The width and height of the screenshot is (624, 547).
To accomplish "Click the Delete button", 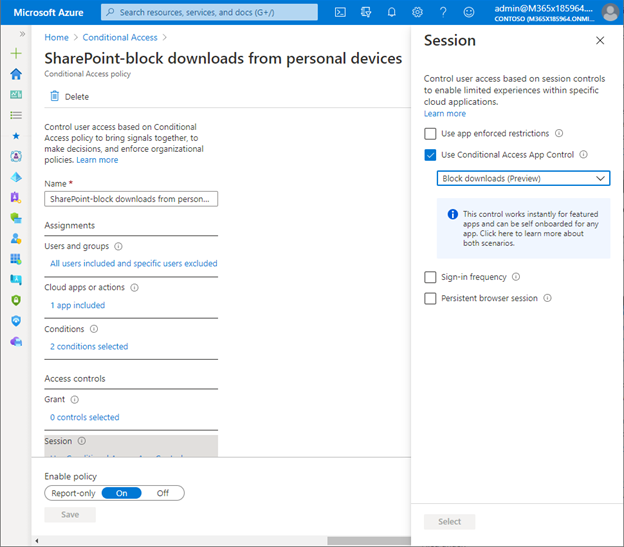I will 69,97.
